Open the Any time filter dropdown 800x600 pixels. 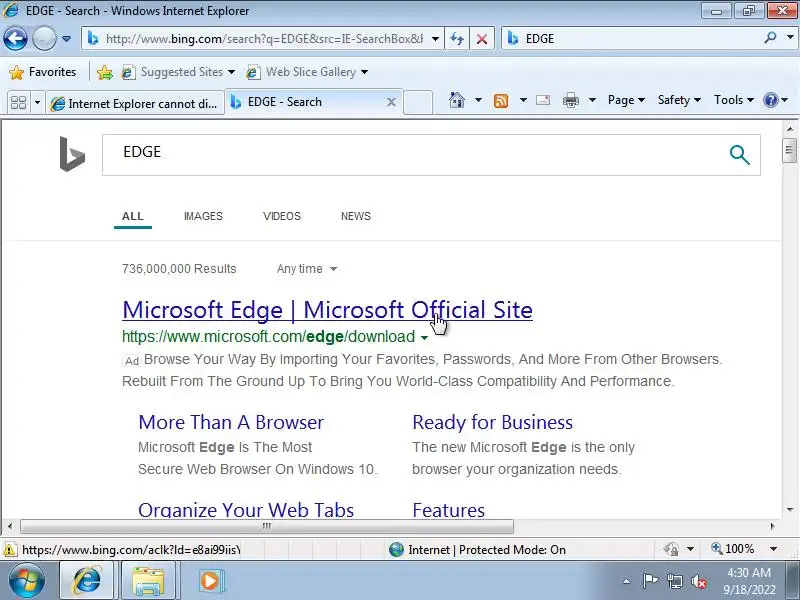tap(307, 269)
